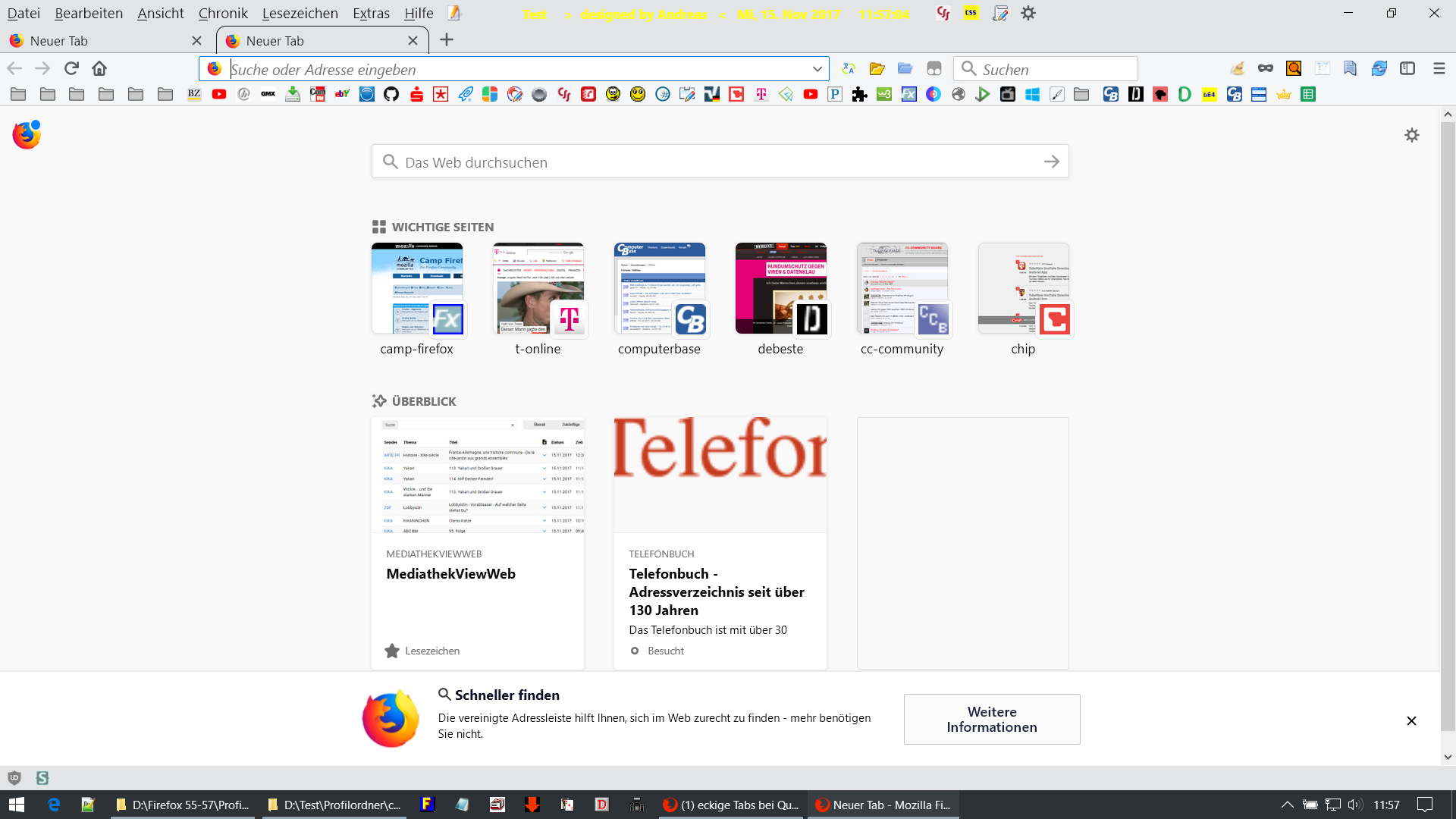
Task: Show hidden system tray icons
Action: coord(1287,805)
